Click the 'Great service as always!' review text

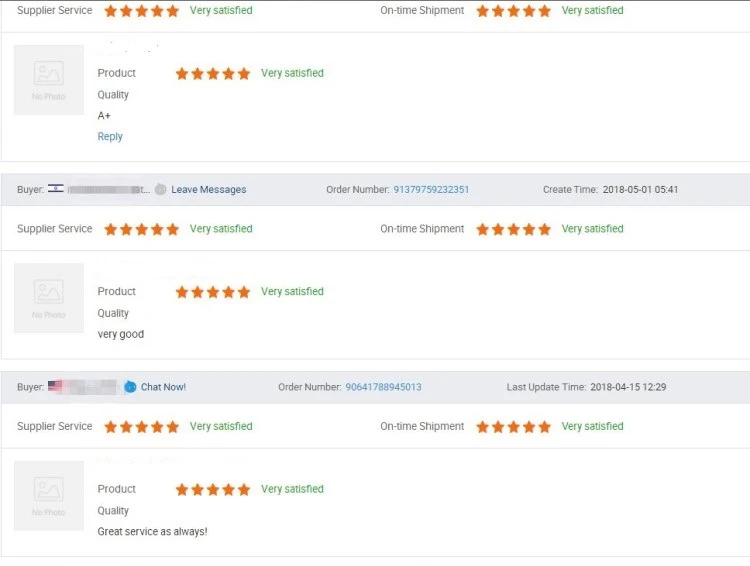[x=152, y=532]
